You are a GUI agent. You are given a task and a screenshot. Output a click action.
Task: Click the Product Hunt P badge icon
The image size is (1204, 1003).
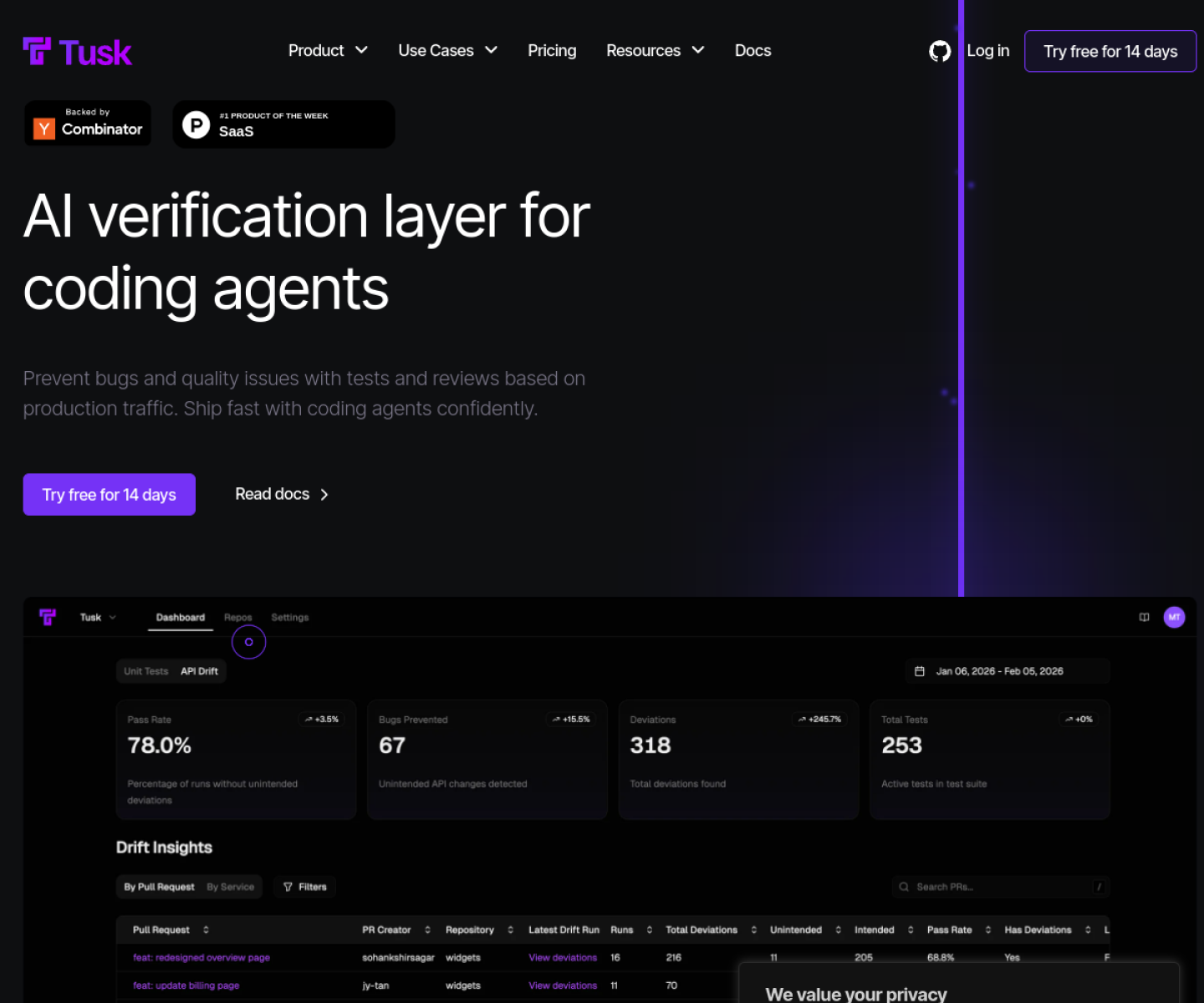click(x=196, y=125)
